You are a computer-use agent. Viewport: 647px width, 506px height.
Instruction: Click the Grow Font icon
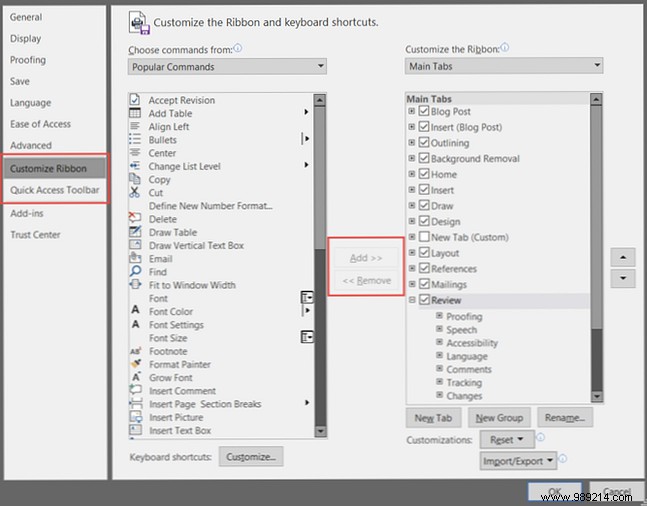click(x=136, y=377)
